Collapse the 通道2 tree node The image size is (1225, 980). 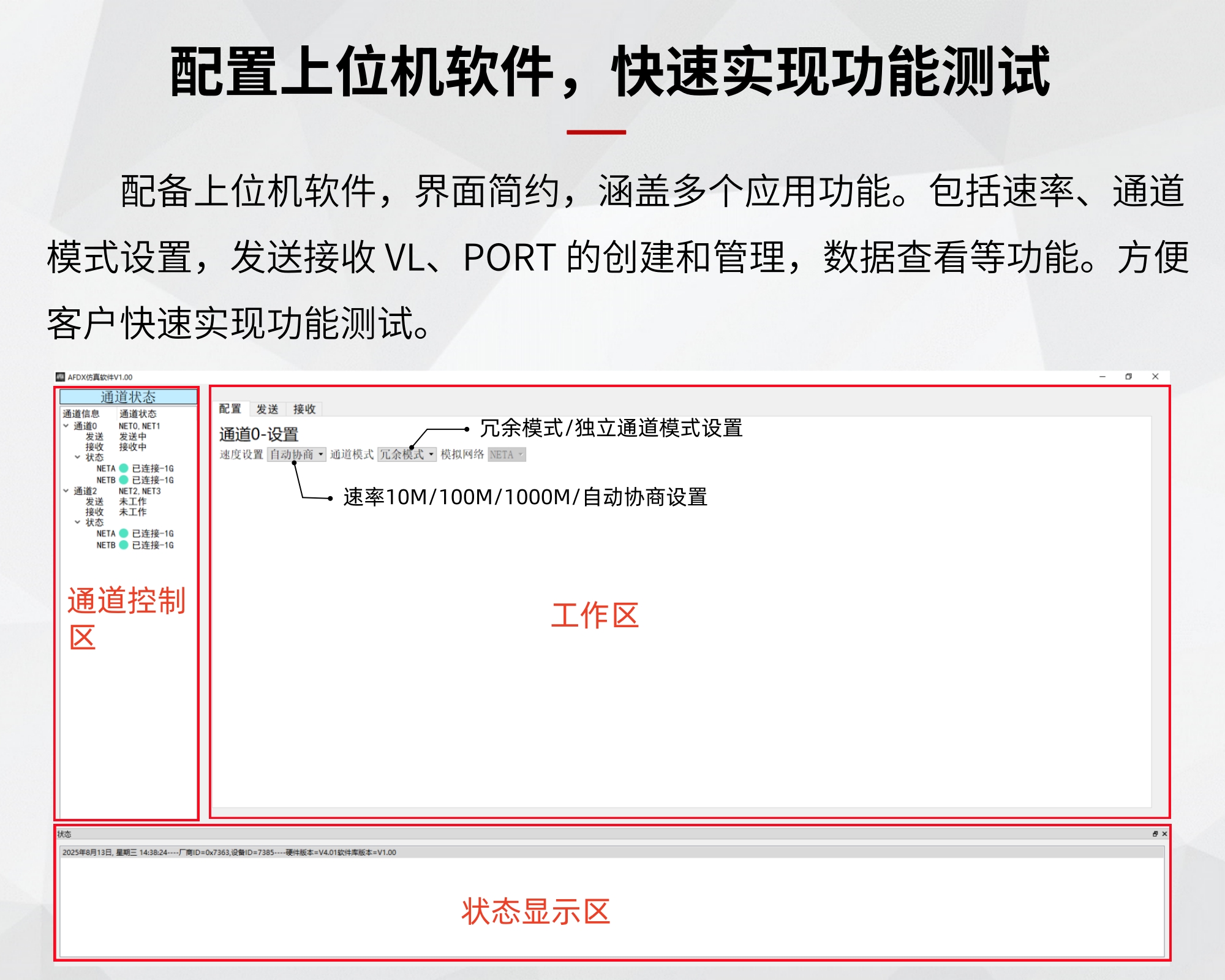click(x=66, y=491)
